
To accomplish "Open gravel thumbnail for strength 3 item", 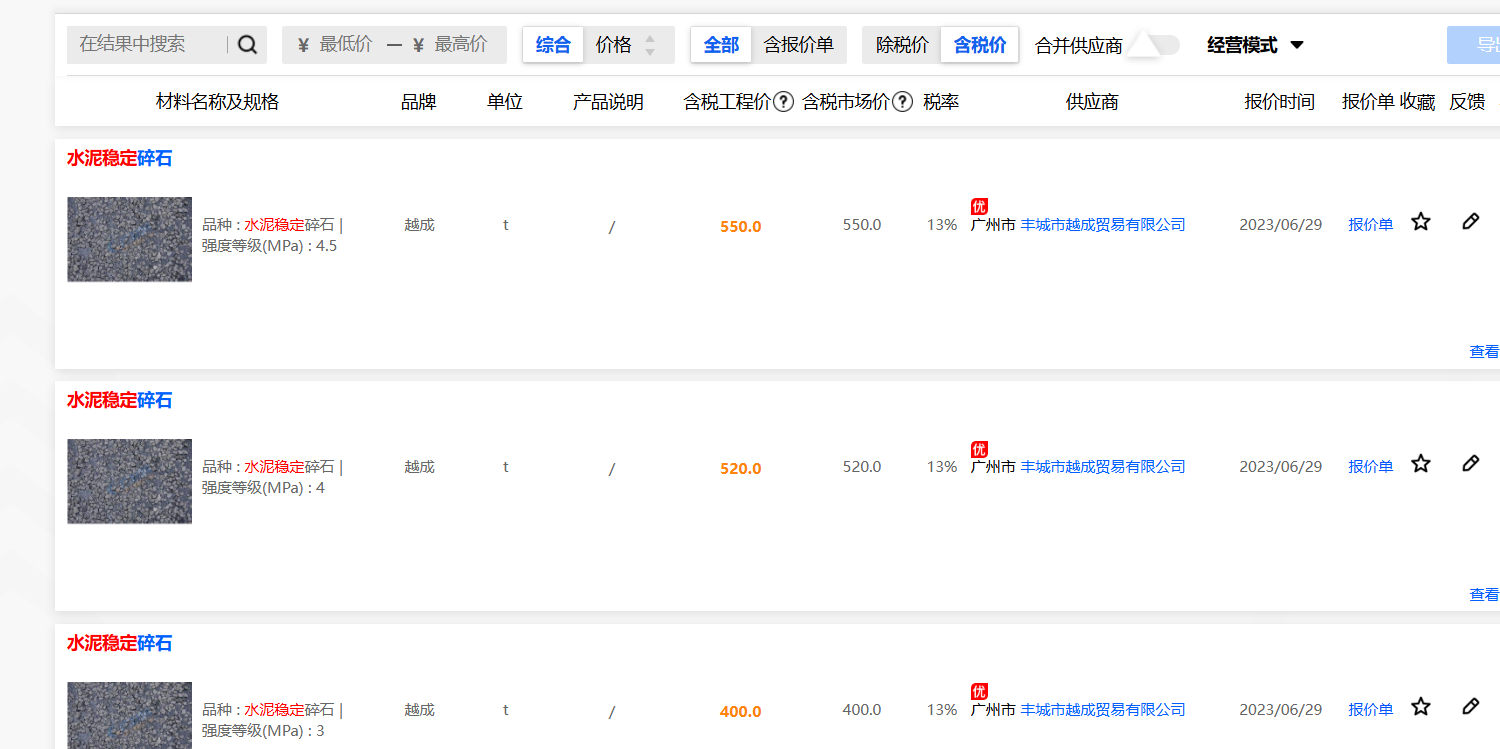I will tap(129, 715).
